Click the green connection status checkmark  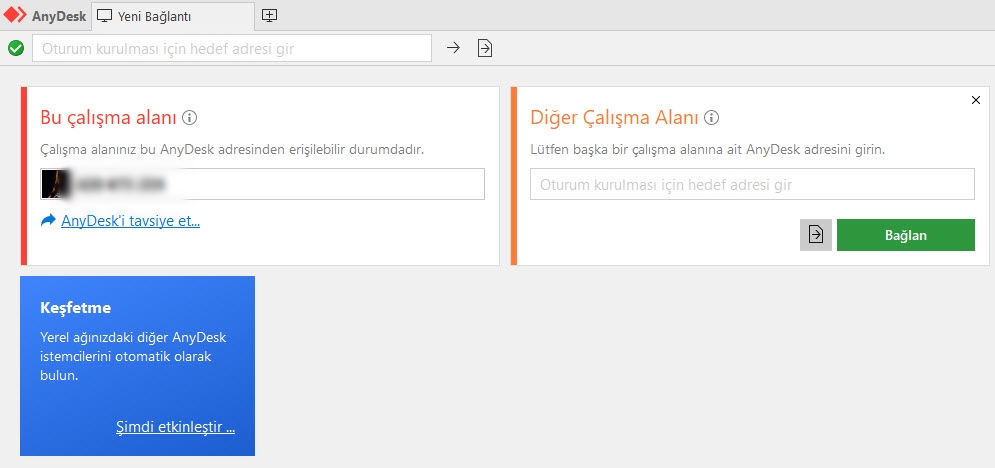coord(15,48)
